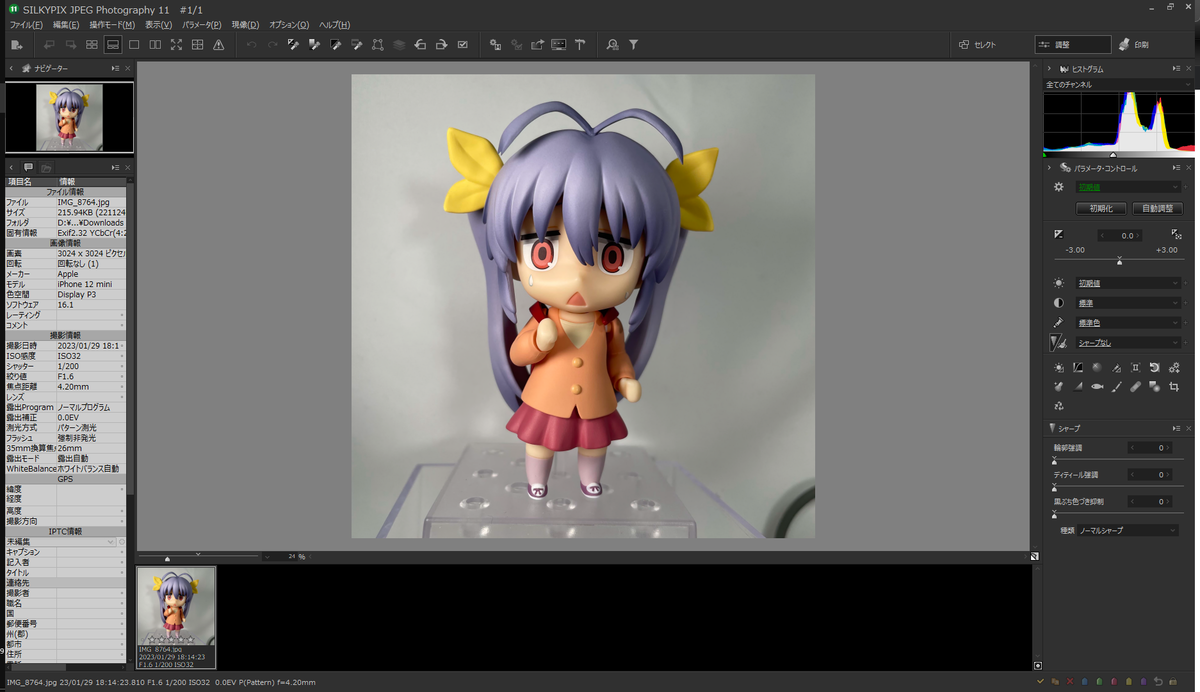Collapse the パラメータ・コントロール panel chevron
This screenshot has height=692, width=1200.
click(x=1050, y=168)
